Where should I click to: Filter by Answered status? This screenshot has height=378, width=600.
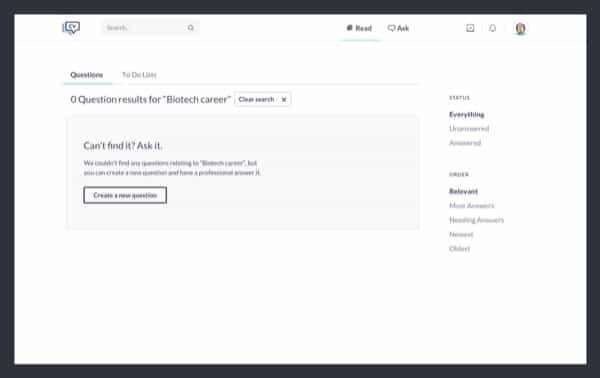pos(465,143)
